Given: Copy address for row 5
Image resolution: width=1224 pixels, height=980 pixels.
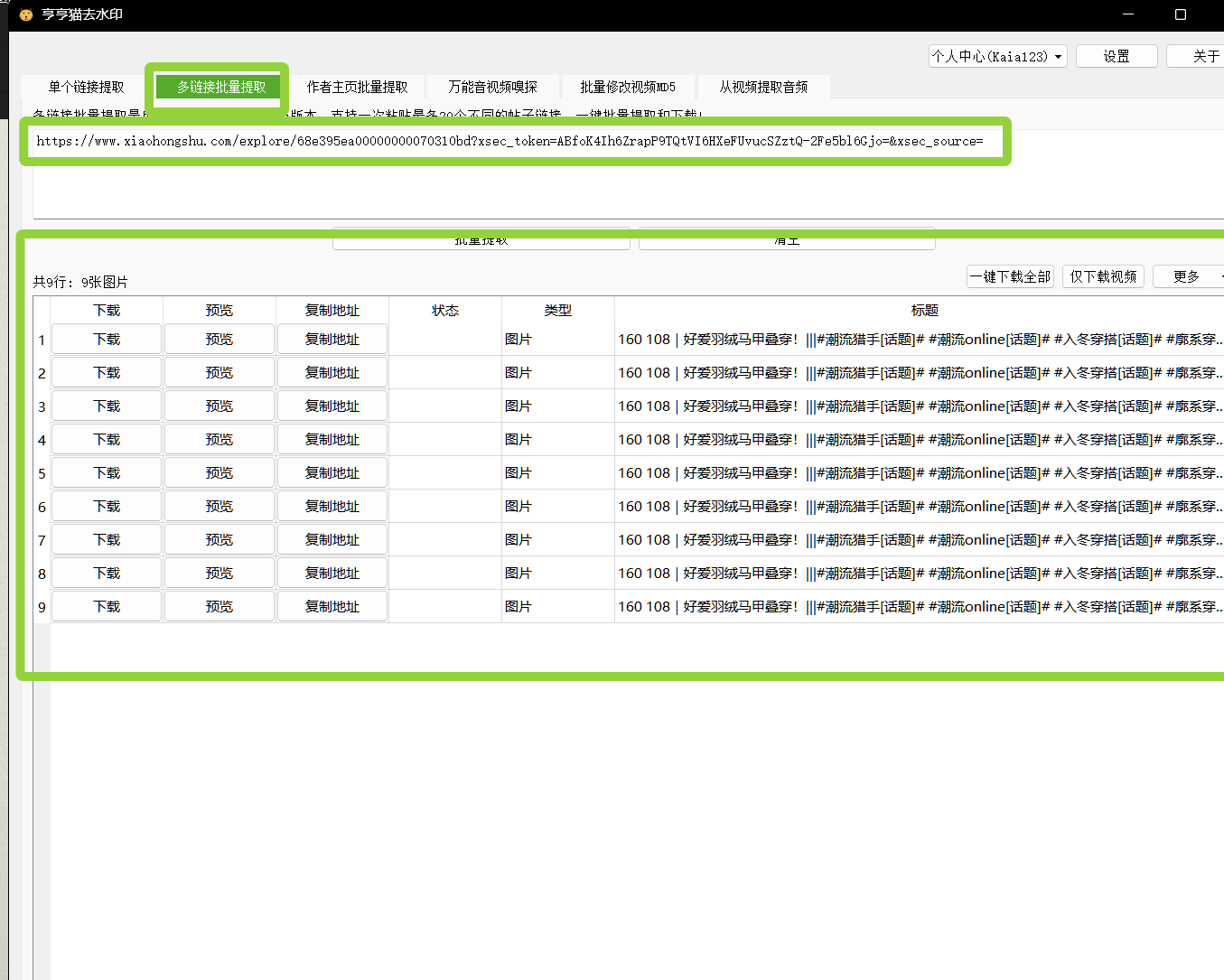Looking at the screenshot, I should 332,473.
